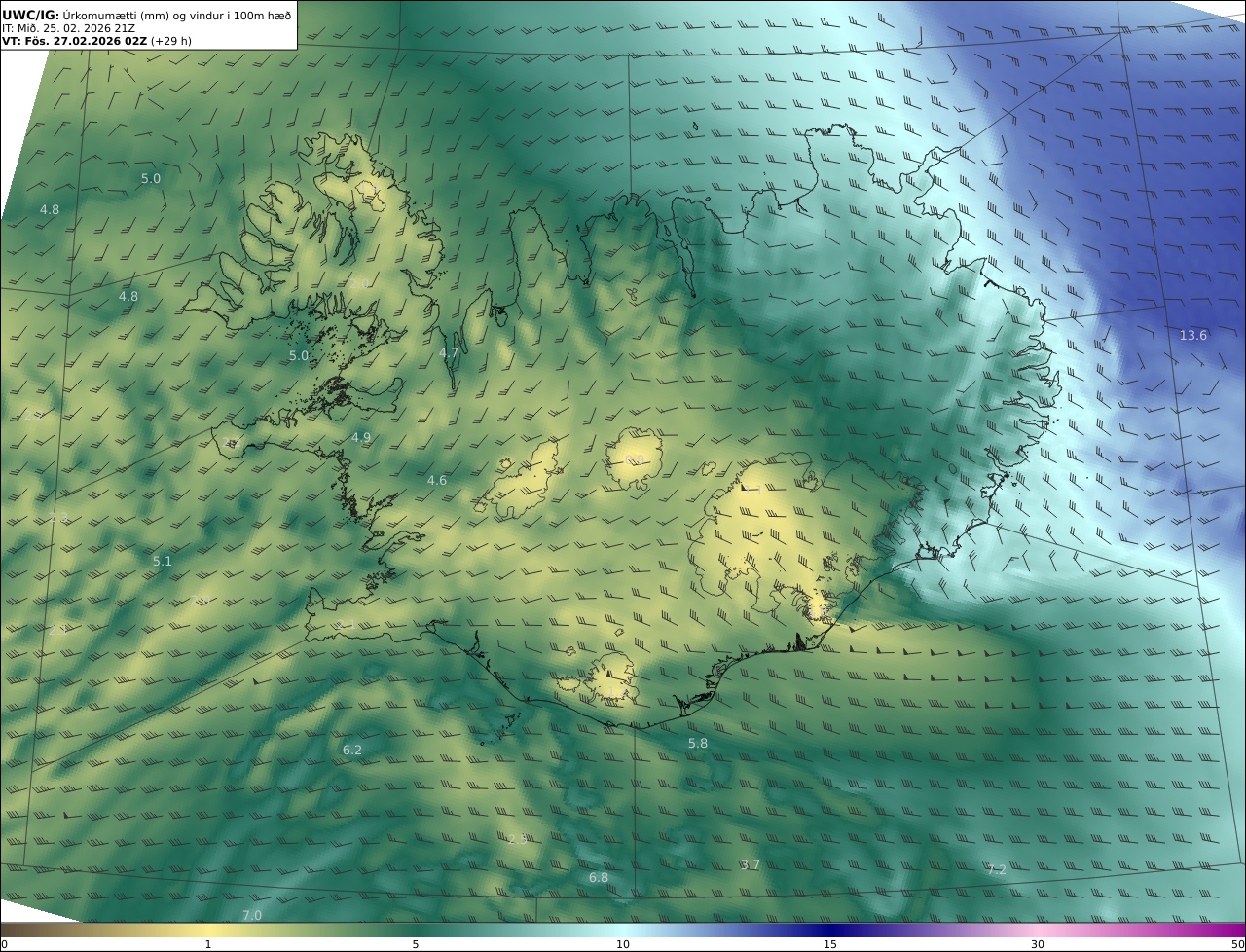Click the 4.9 value label on the map
The width and height of the screenshot is (1246, 952).
[x=361, y=437]
